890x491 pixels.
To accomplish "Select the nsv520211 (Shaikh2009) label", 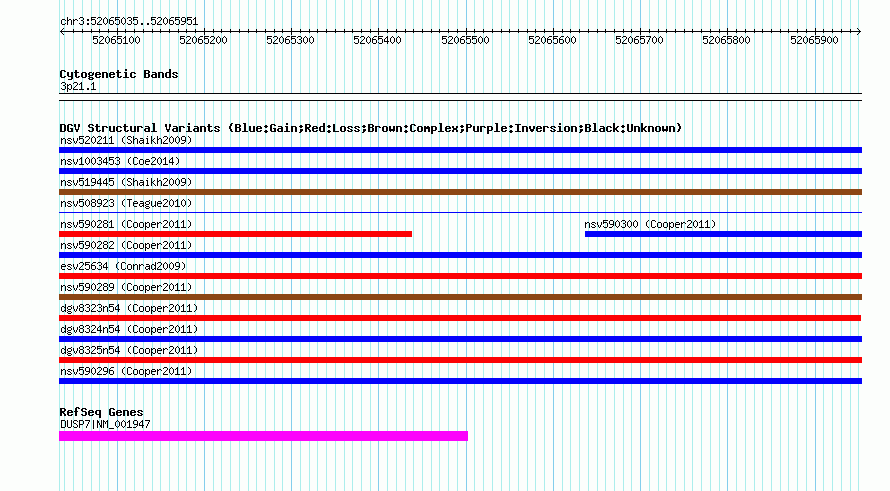I will [x=126, y=140].
